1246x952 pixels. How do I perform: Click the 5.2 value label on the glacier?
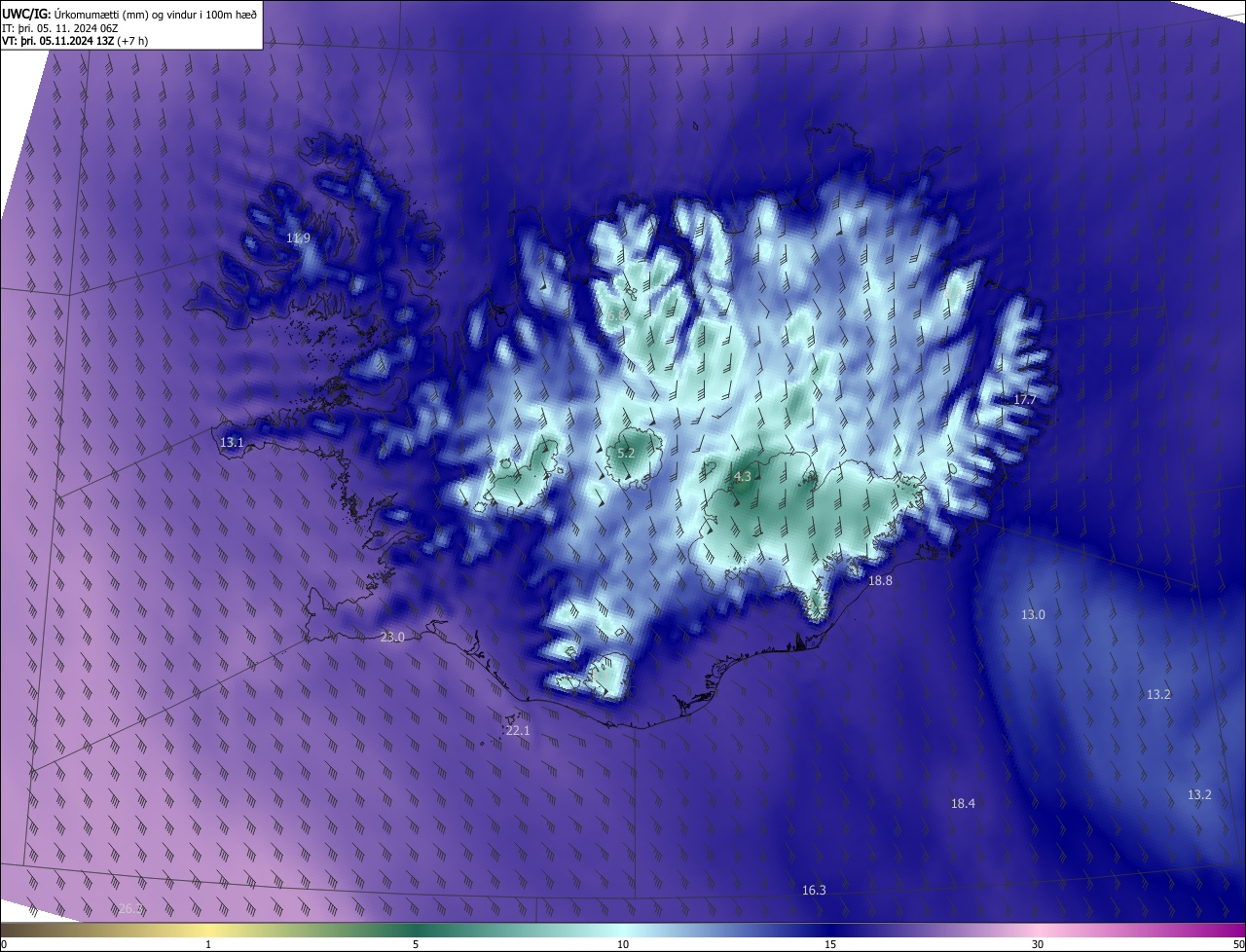coord(626,454)
